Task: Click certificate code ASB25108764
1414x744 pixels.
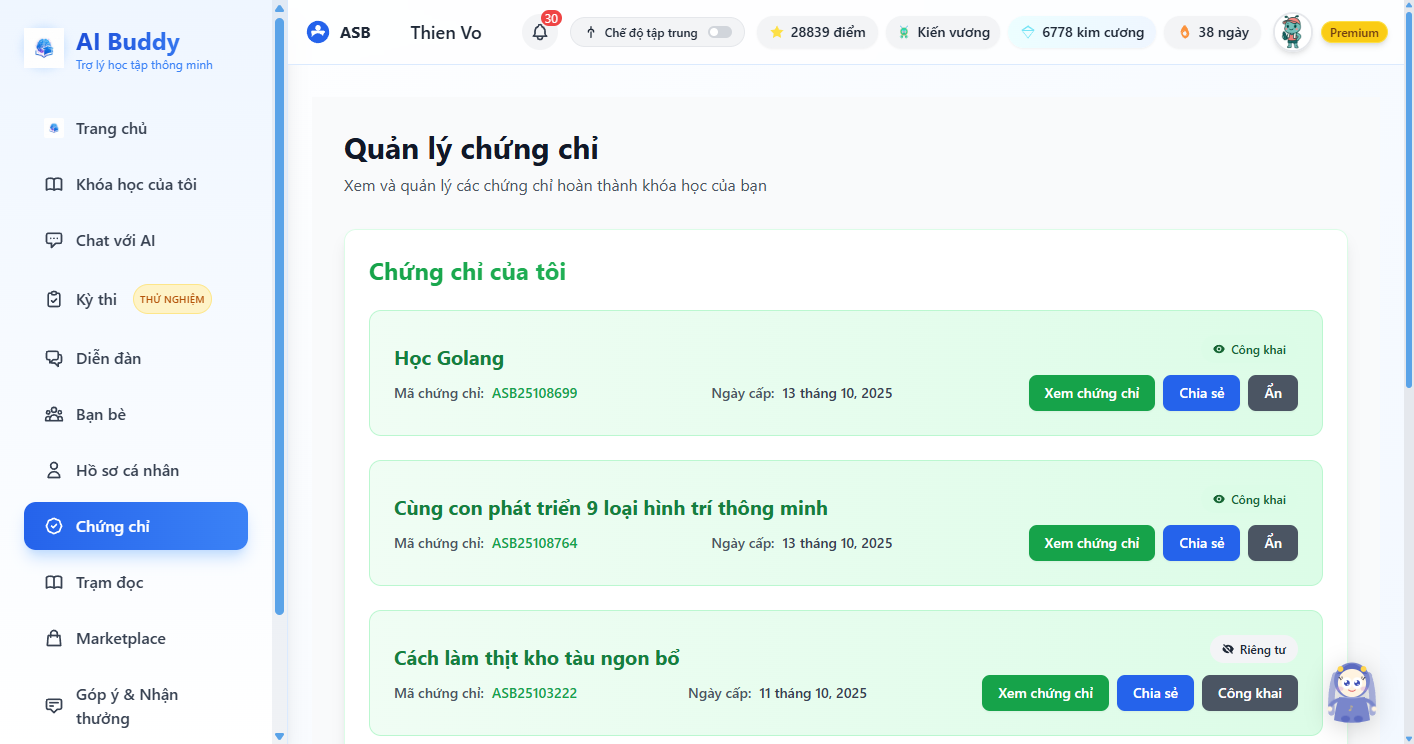Action: [534, 543]
